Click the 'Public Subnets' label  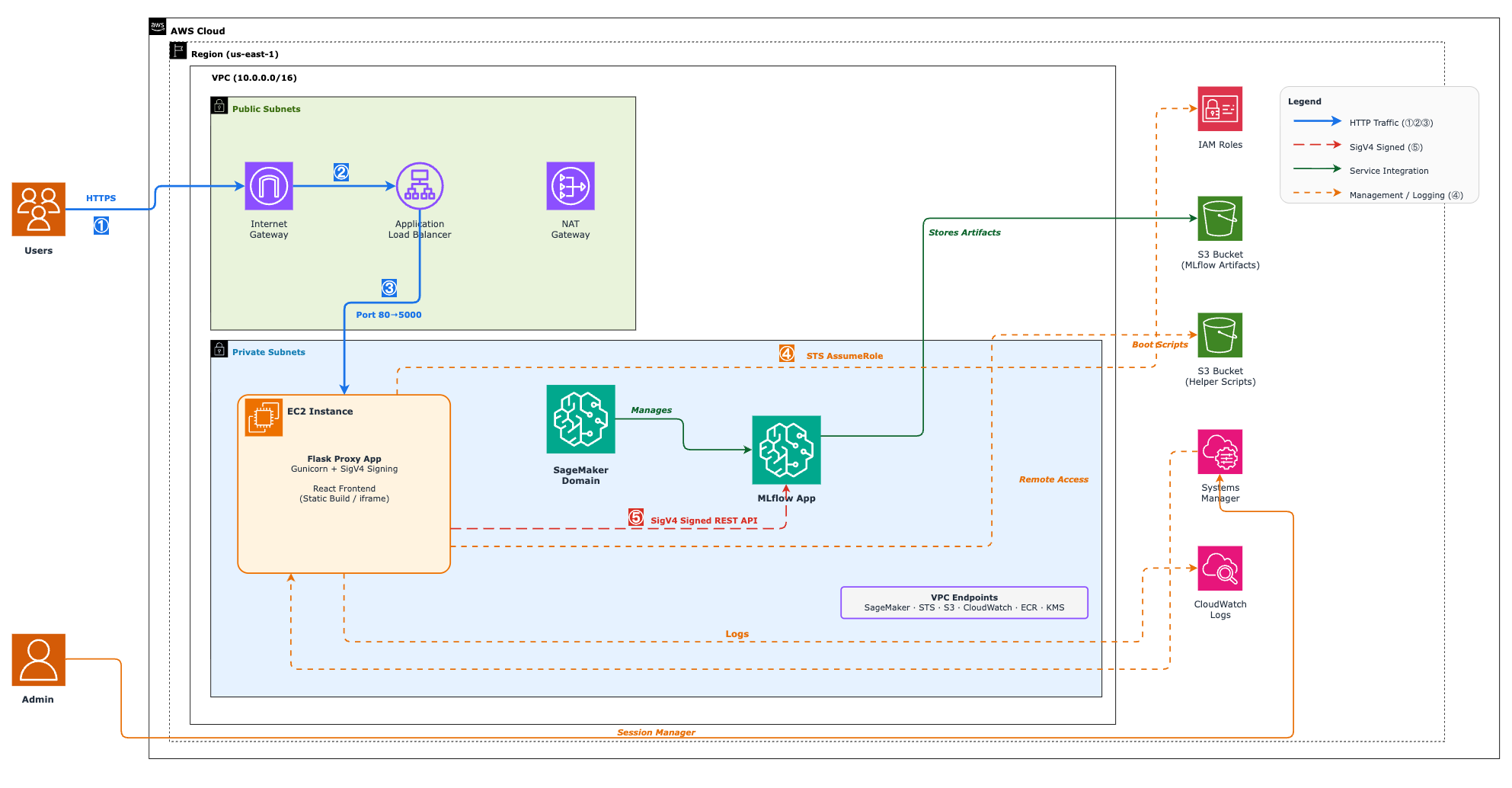coord(266,109)
